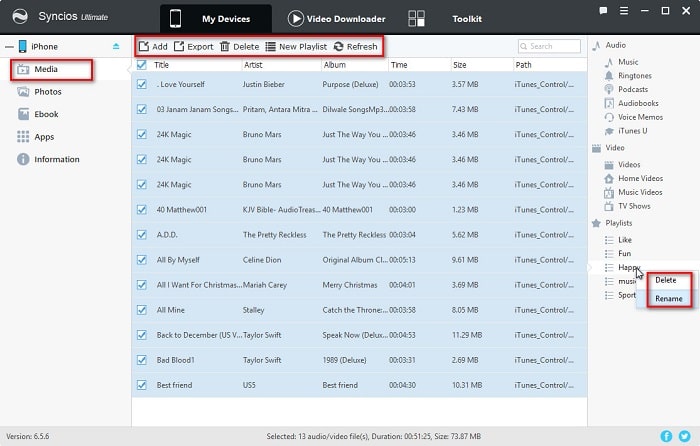Click the 11.29 MB size cell
This screenshot has height=446, width=700.
(x=467, y=335)
